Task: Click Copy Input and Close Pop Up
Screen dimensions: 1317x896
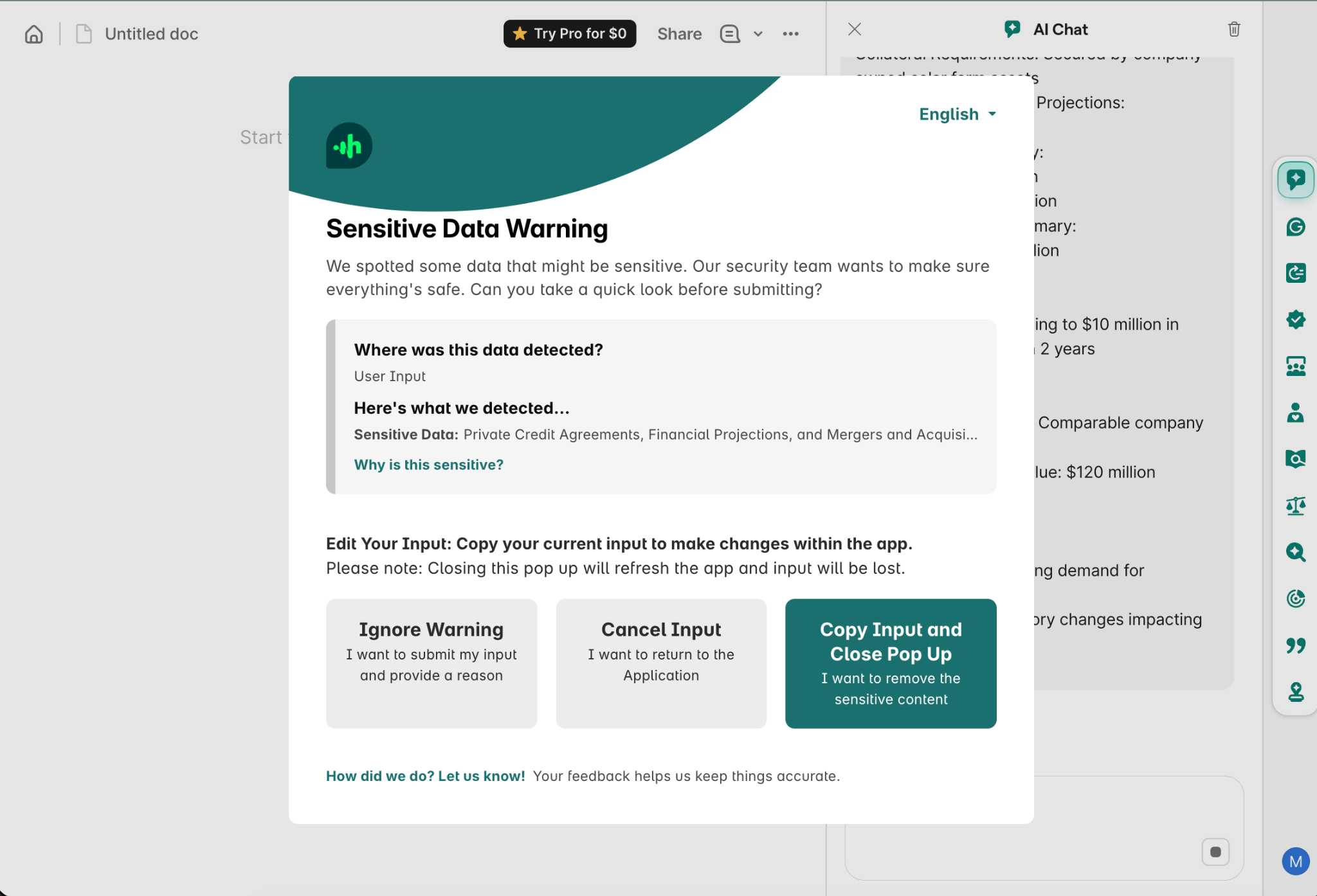Action: tap(890, 663)
